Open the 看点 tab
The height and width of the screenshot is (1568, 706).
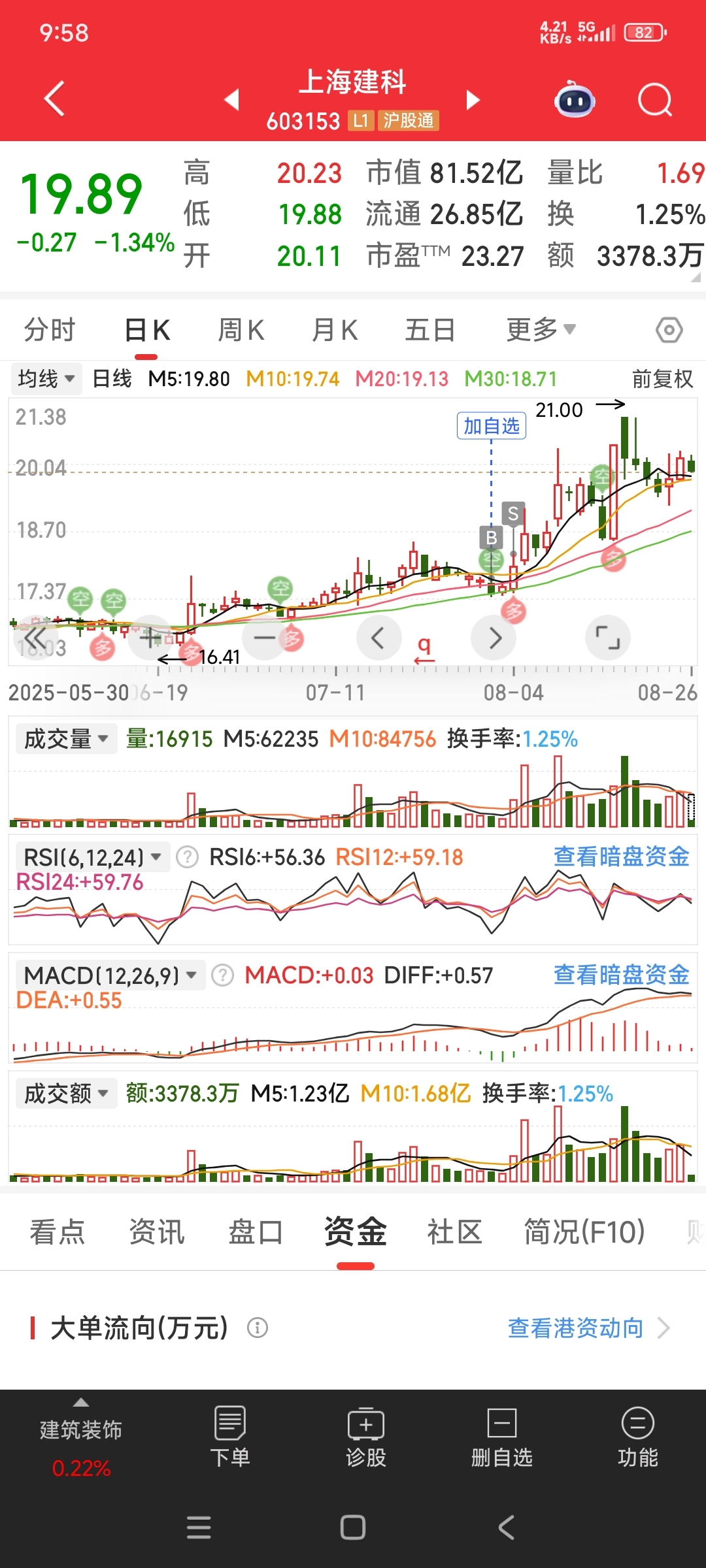[x=58, y=1232]
